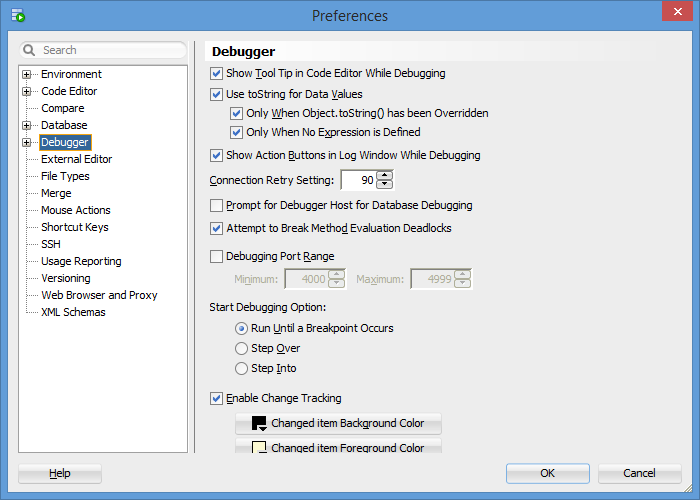Viewport: 700px width, 500px height.
Task: Decrease Connection Retry Setting with down arrow
Action: point(384,185)
